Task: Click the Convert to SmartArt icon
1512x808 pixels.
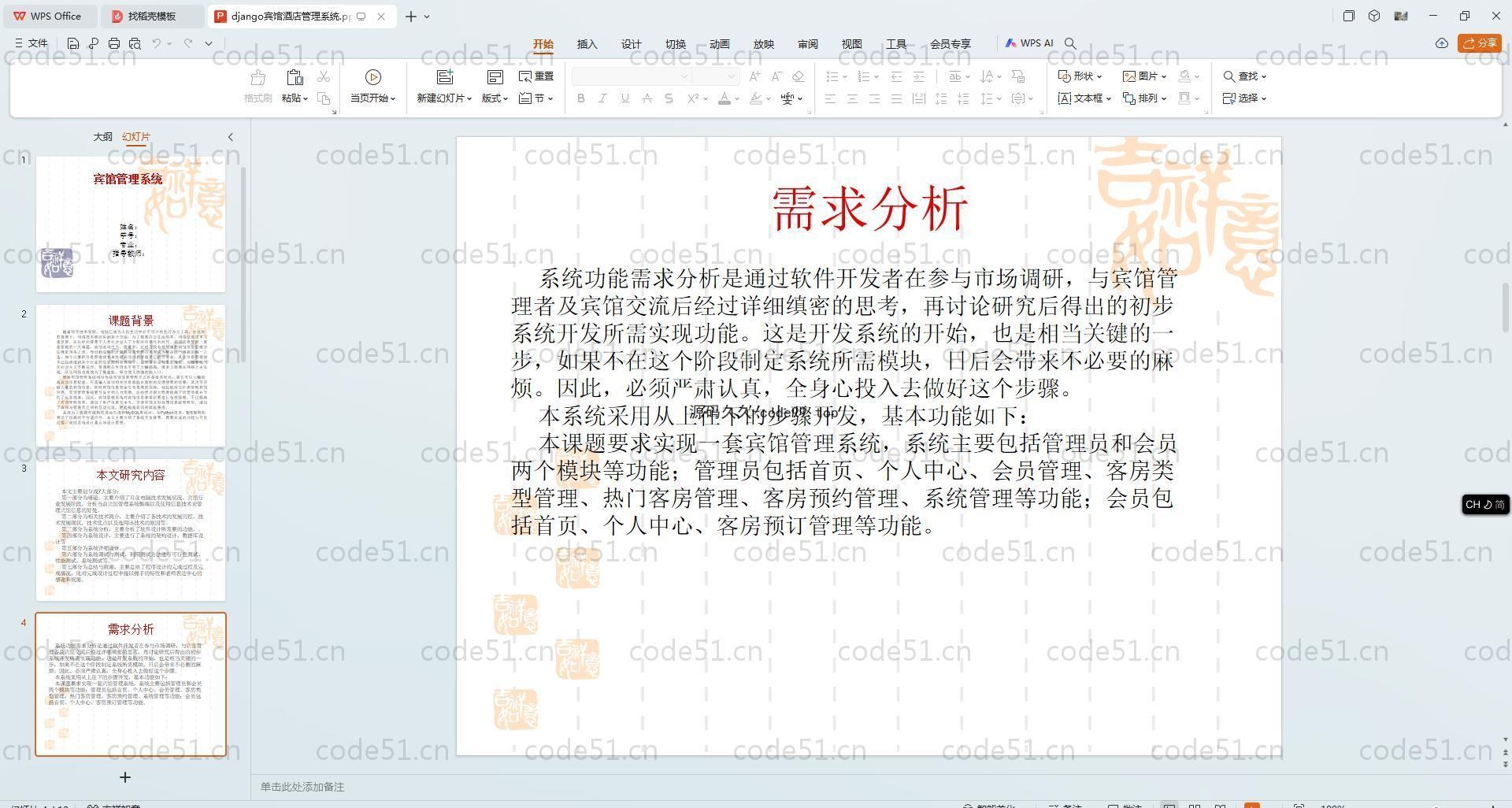Action: (1018, 76)
